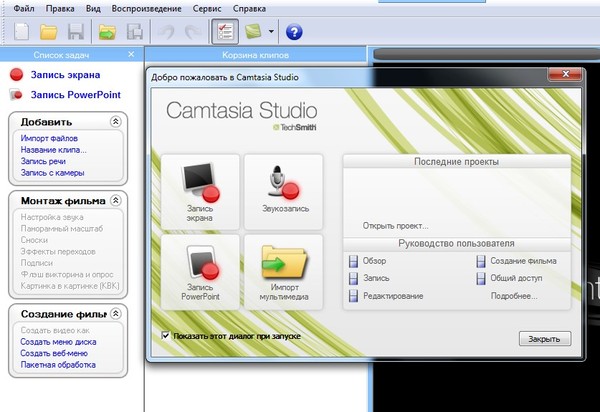Click the green storyboard view toolbar icon
This screenshot has height=412, width=600.
pyautogui.click(x=253, y=31)
